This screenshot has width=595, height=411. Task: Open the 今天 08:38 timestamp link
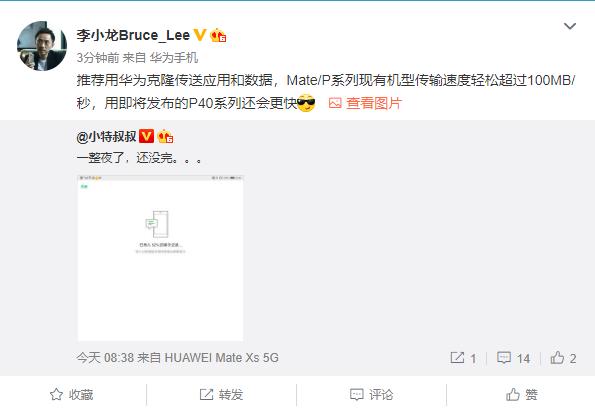pyautogui.click(x=105, y=357)
